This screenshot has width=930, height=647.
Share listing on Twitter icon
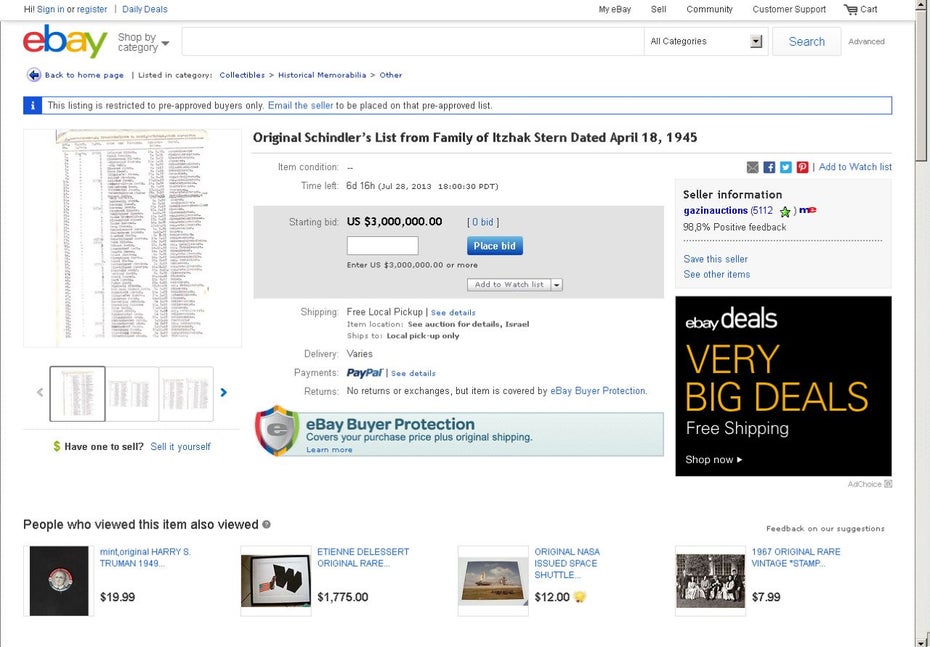pyautogui.click(x=786, y=167)
